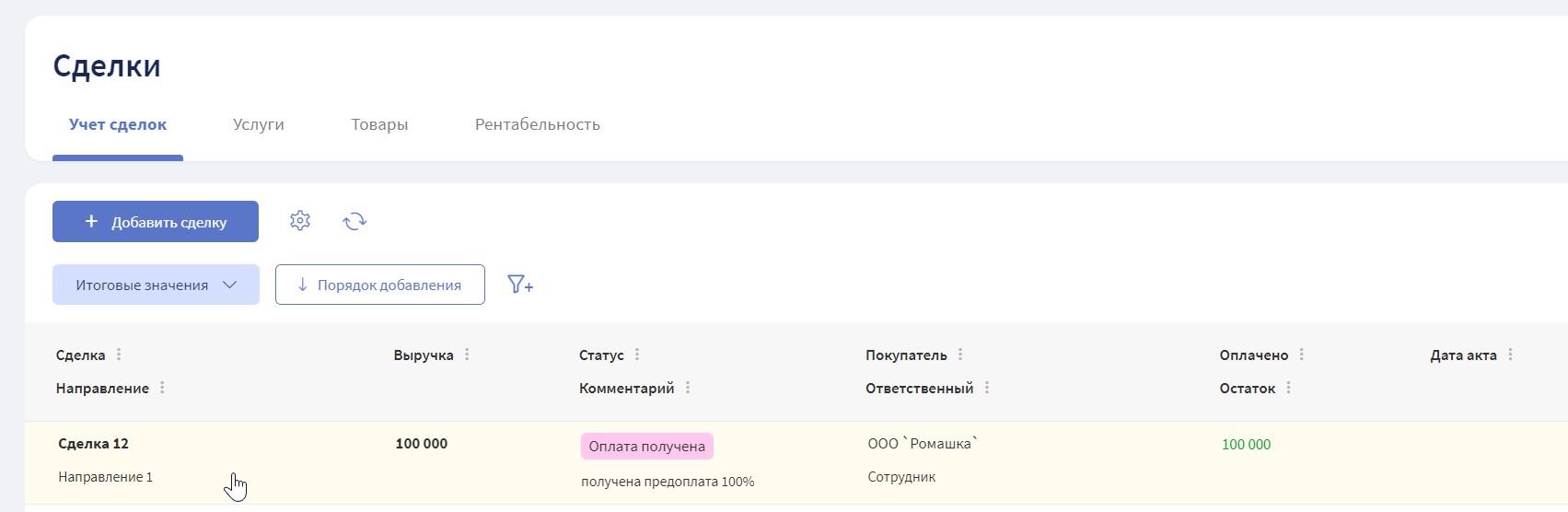1568x512 pixels.
Task: Change Порядок добавления sort order
Action: [380, 285]
